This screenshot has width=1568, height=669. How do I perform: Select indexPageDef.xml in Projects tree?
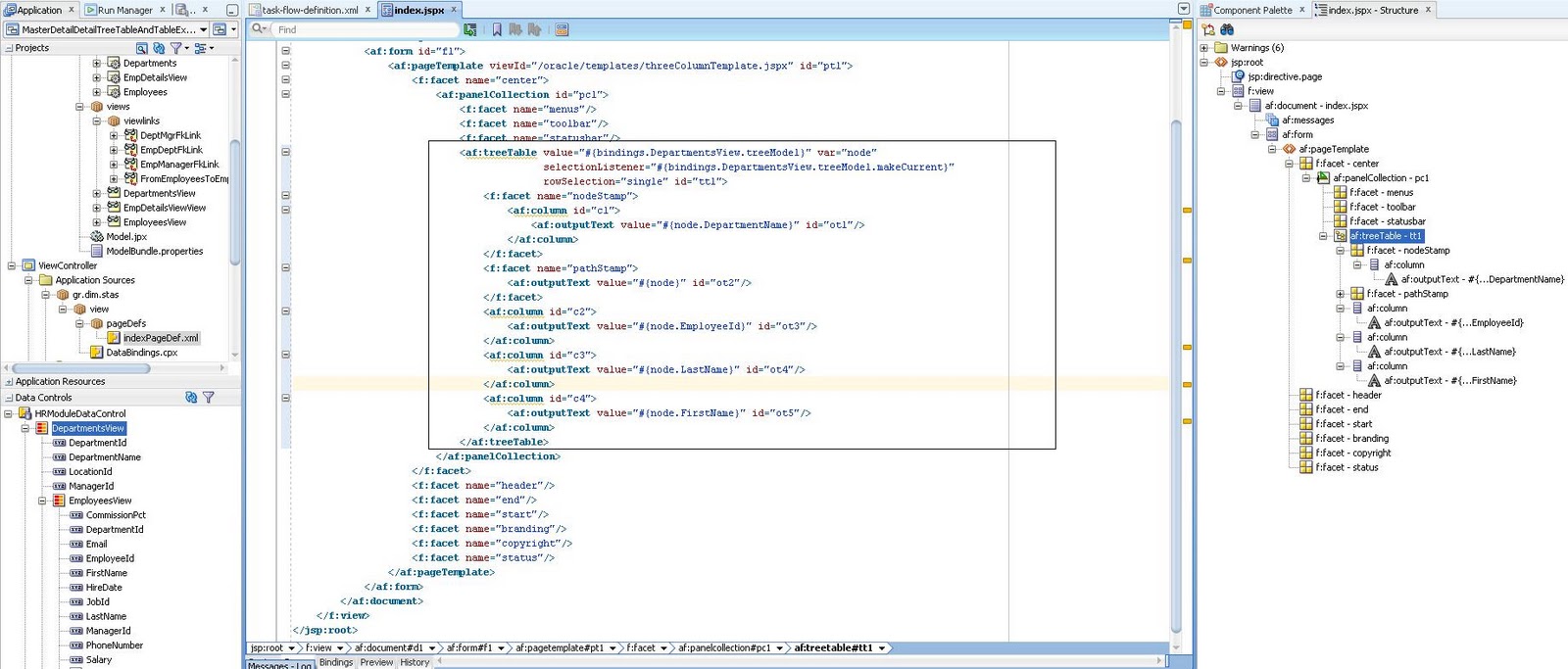coord(161,338)
